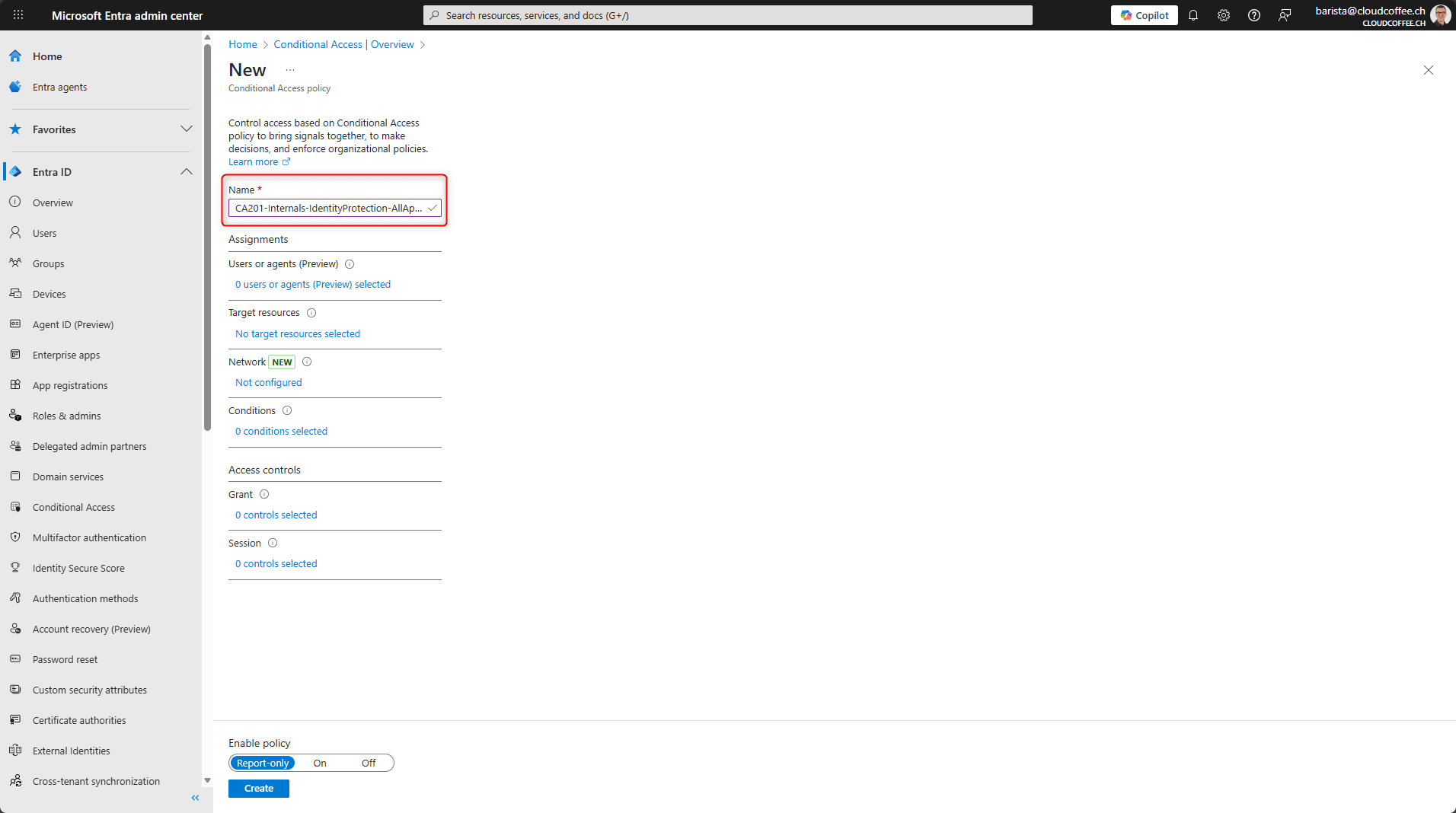Click the sidebar vertical scrollbar
1456x813 pixels.
point(207,236)
